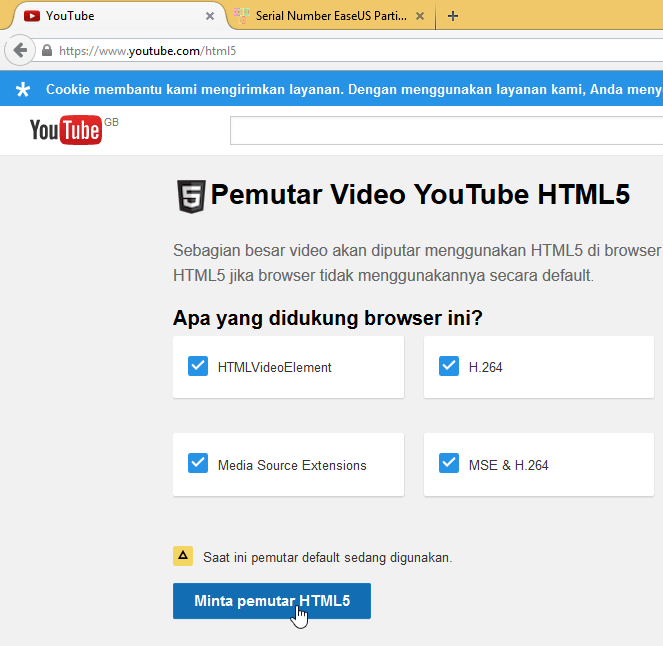The width and height of the screenshot is (663, 646).
Task: Click the GB country code beside logo
Action: point(111,122)
